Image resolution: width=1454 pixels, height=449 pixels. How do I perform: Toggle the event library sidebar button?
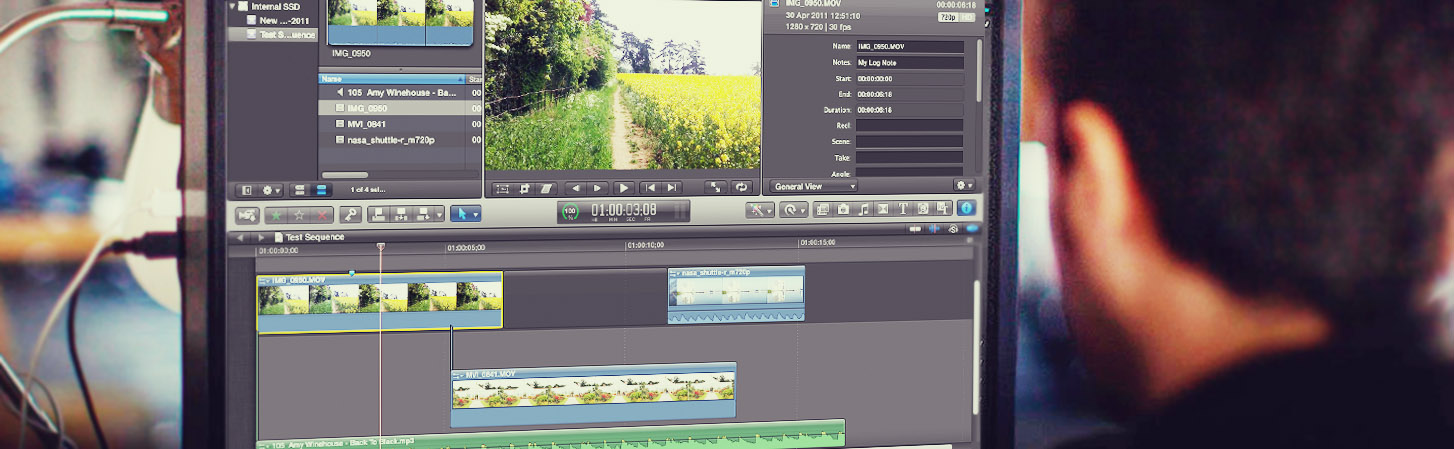[x=246, y=190]
